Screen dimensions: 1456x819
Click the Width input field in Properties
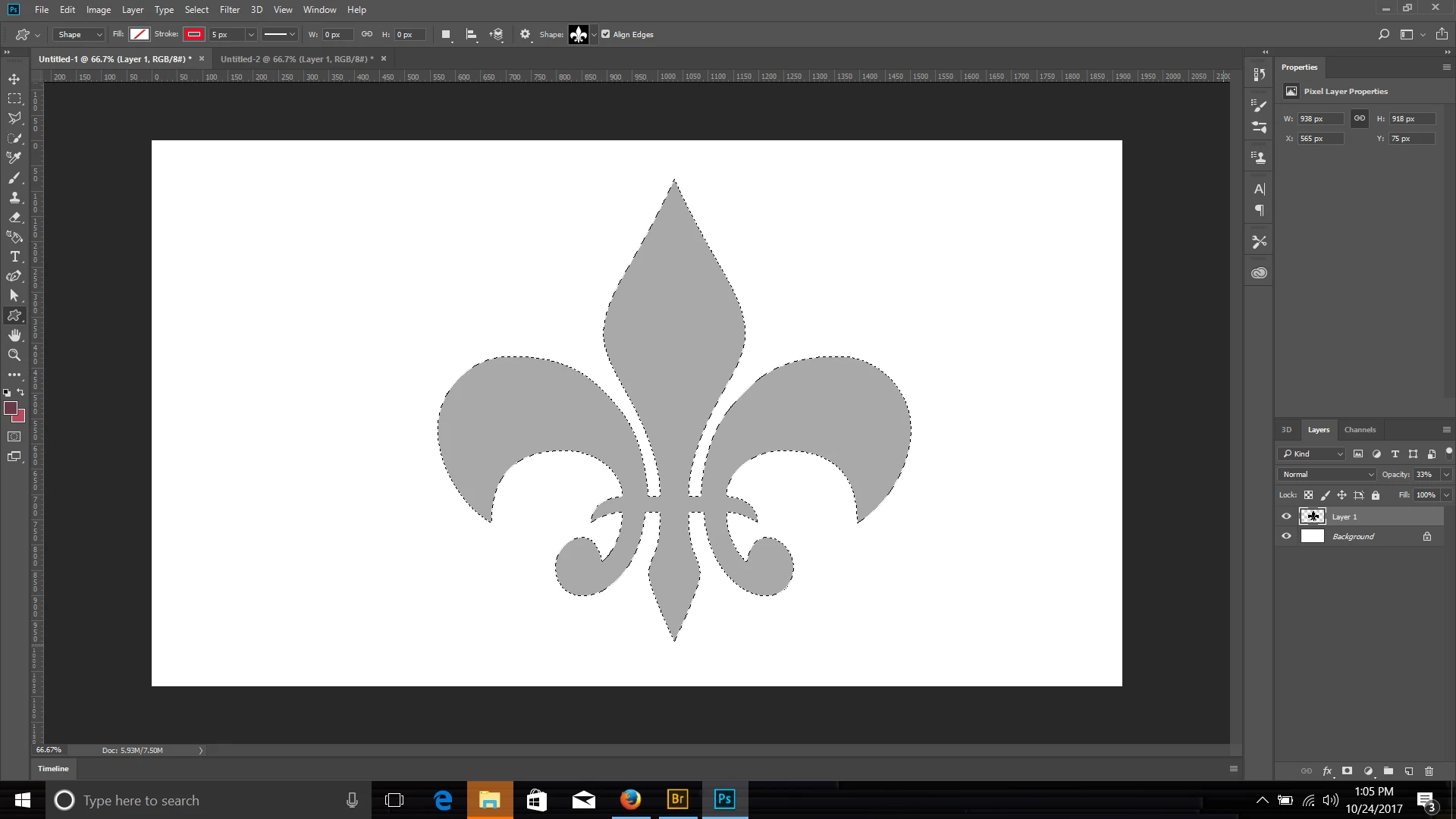pos(1319,119)
